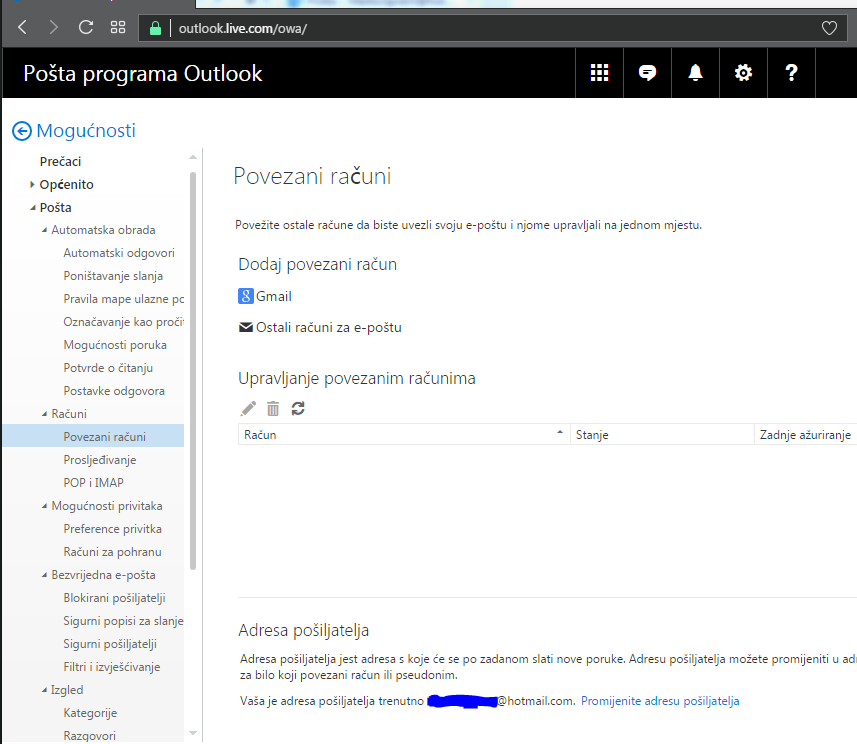Open the help question mark icon
This screenshot has height=744, width=857.
791,73
